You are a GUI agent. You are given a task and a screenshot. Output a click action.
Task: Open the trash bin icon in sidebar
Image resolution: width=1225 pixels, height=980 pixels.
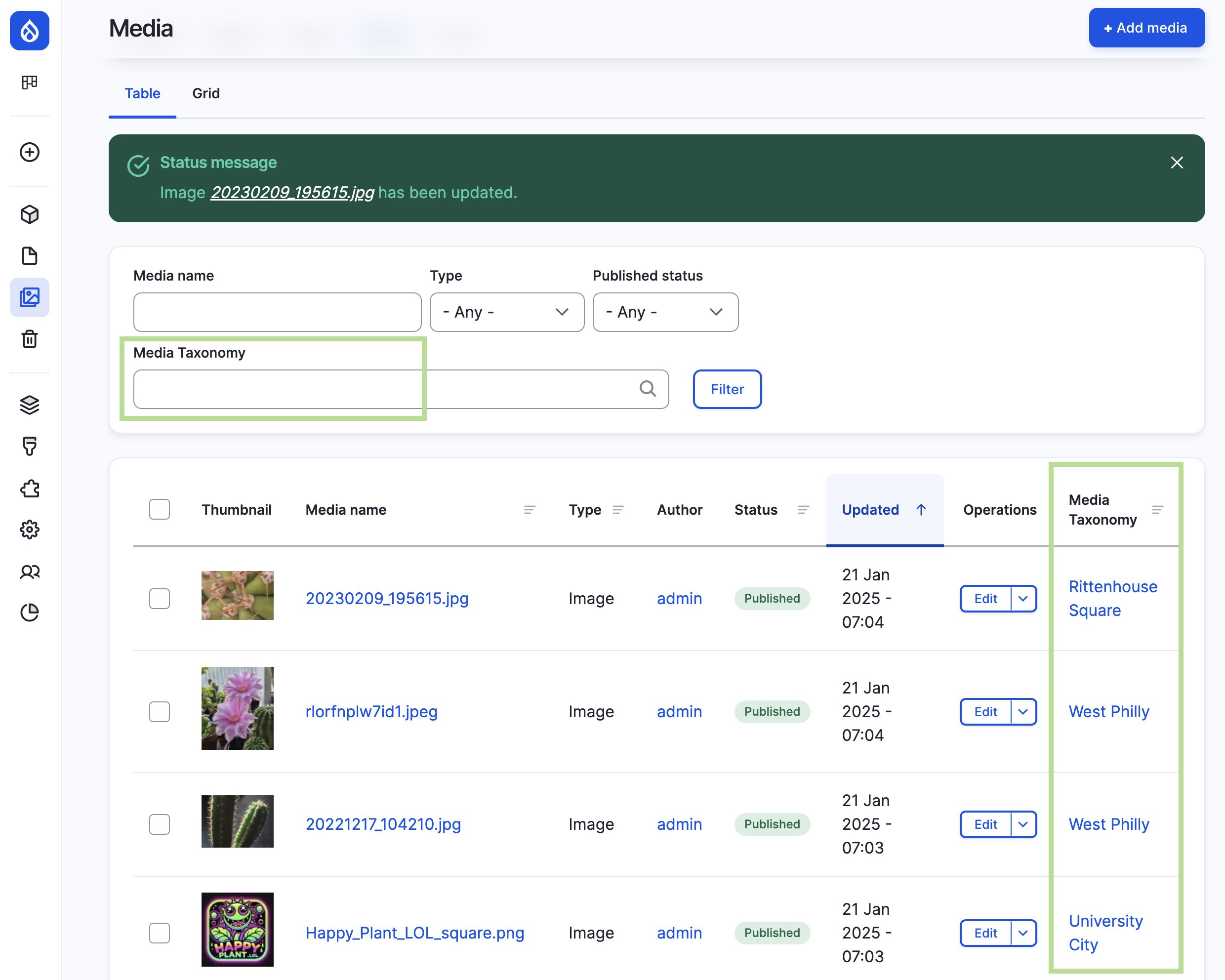(x=30, y=338)
